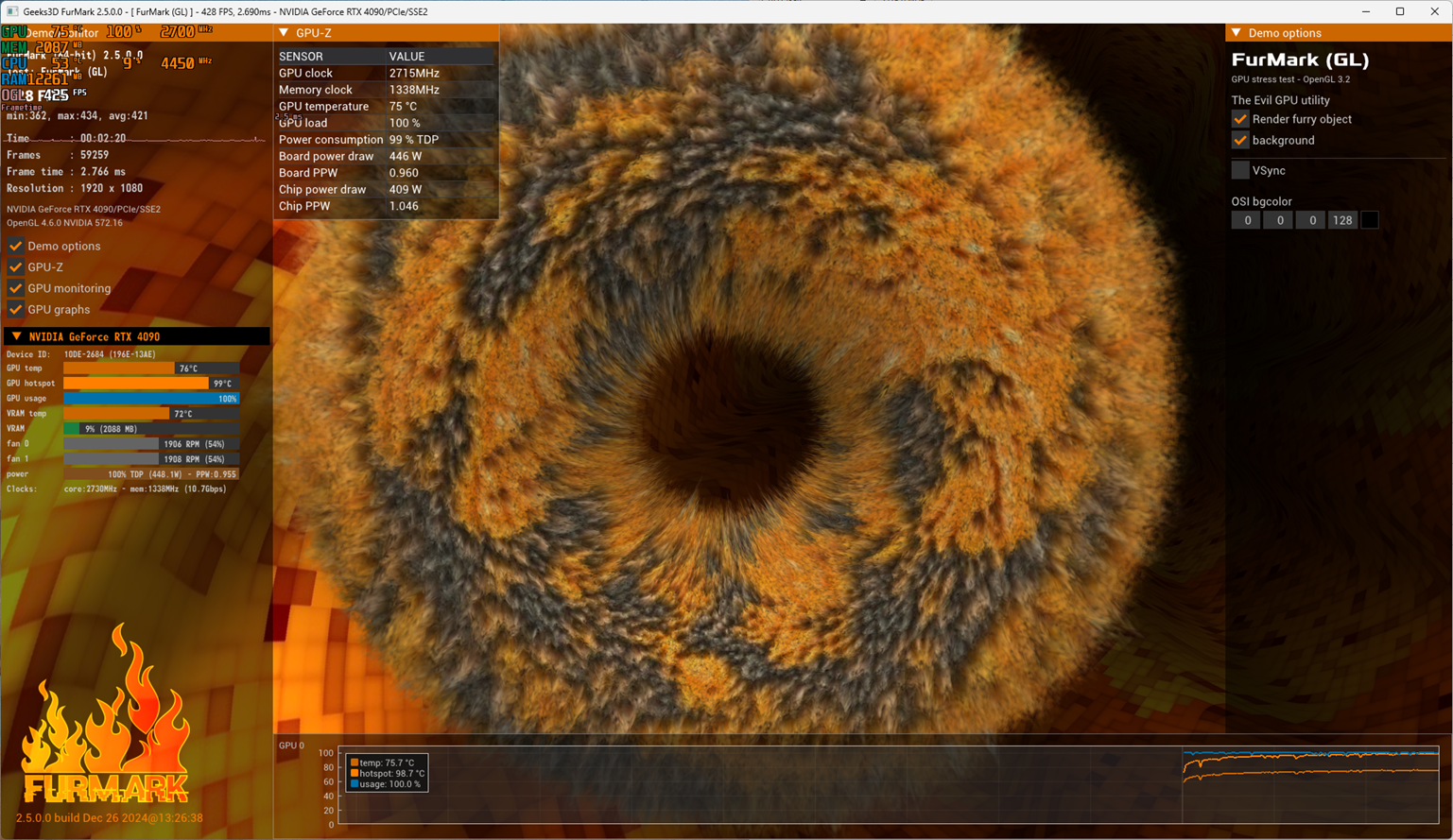1453x840 pixels.
Task: Click the Frames 59259 counter line
Action: tap(58, 155)
